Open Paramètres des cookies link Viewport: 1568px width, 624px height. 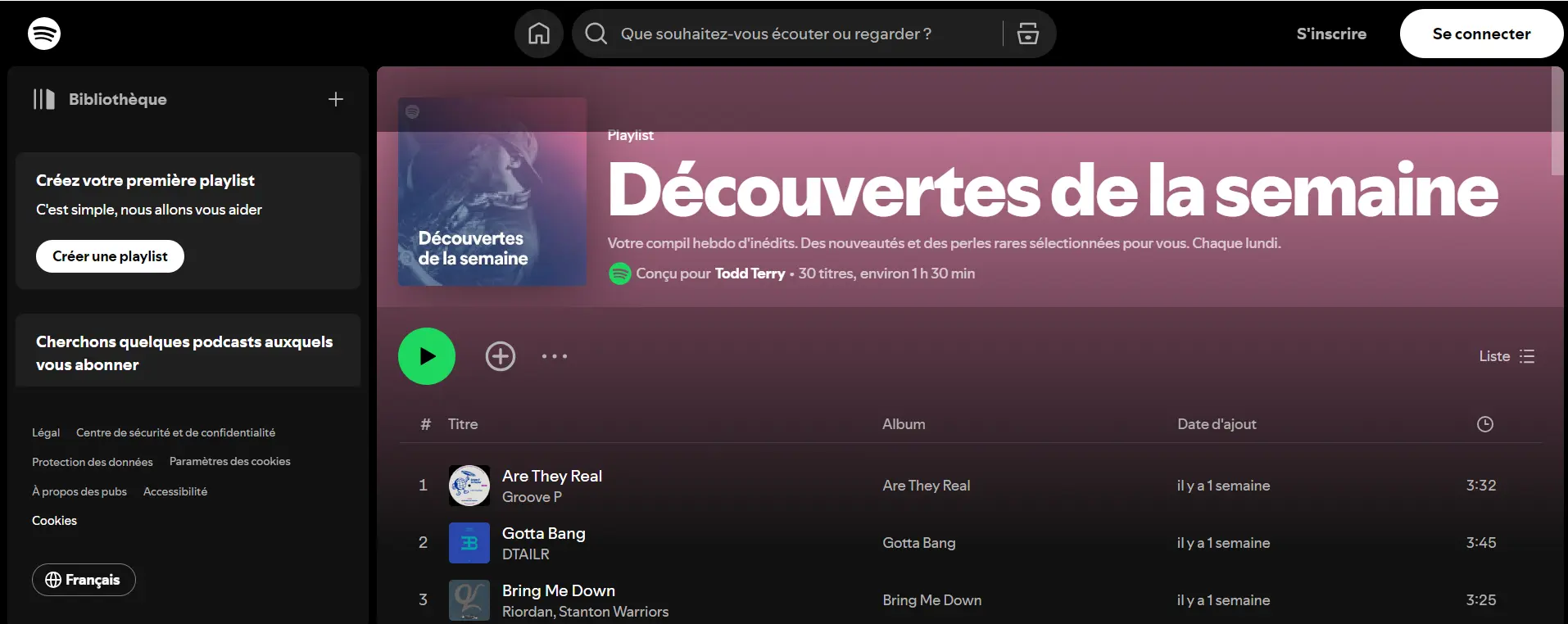click(x=230, y=462)
